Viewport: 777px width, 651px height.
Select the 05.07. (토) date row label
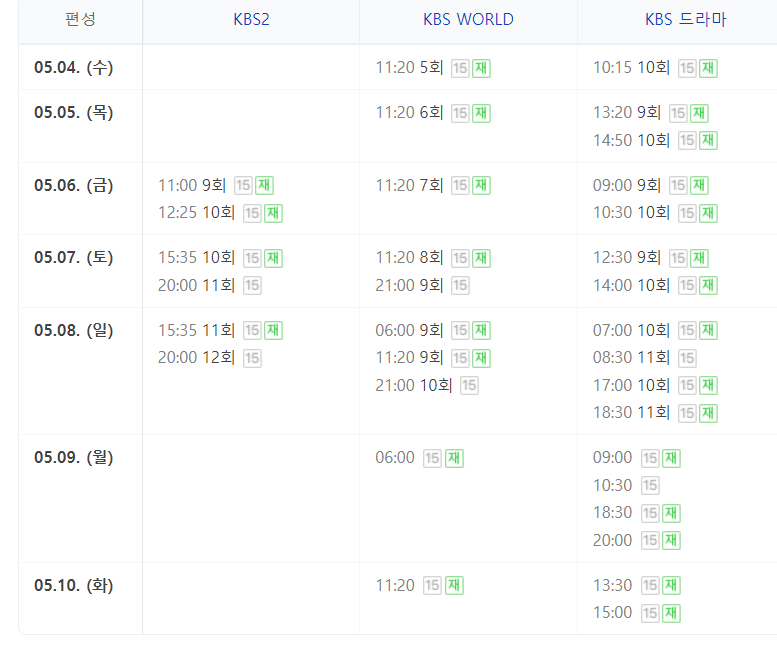coord(73,258)
